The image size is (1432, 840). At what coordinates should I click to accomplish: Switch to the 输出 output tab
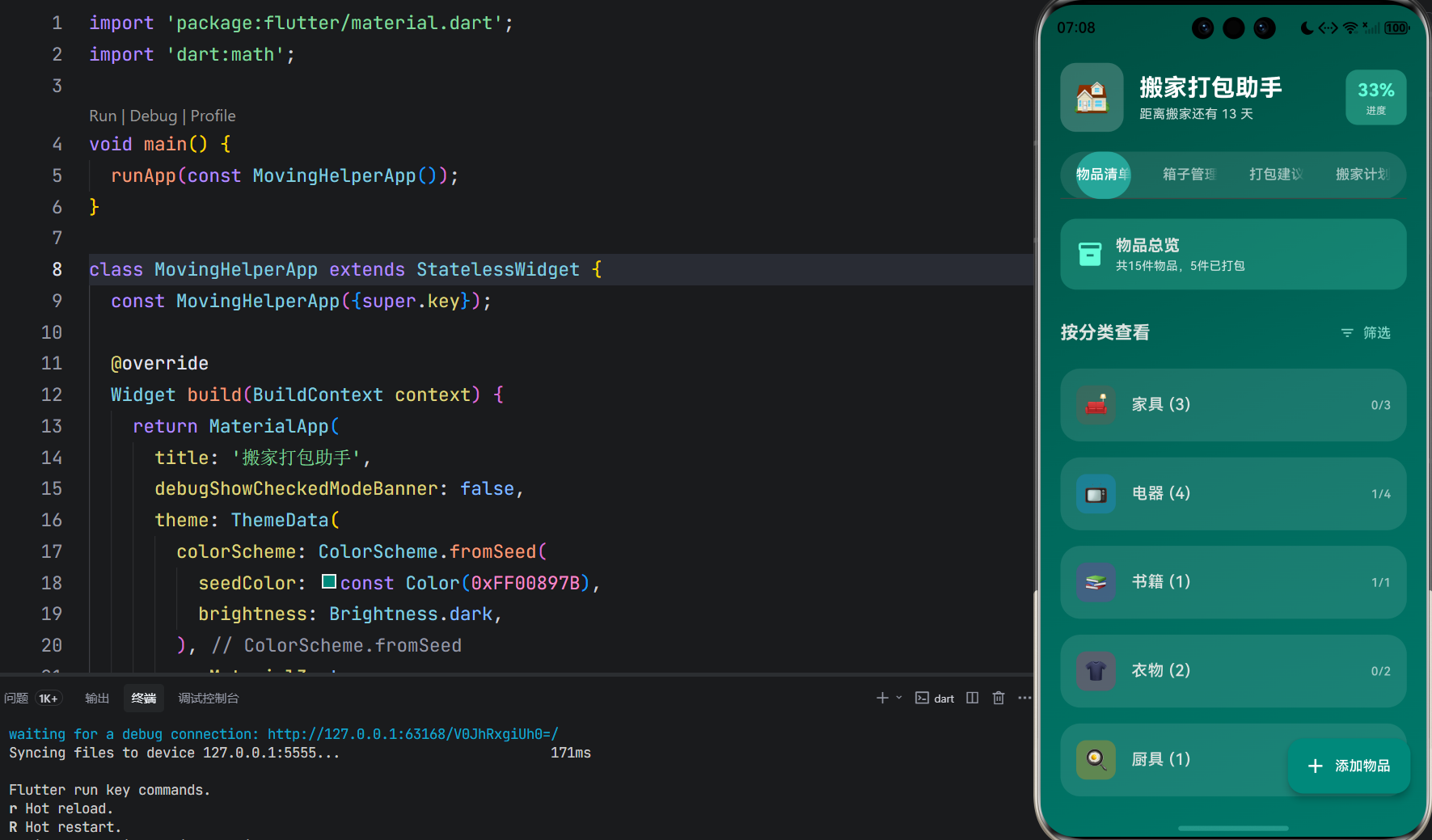pos(97,698)
